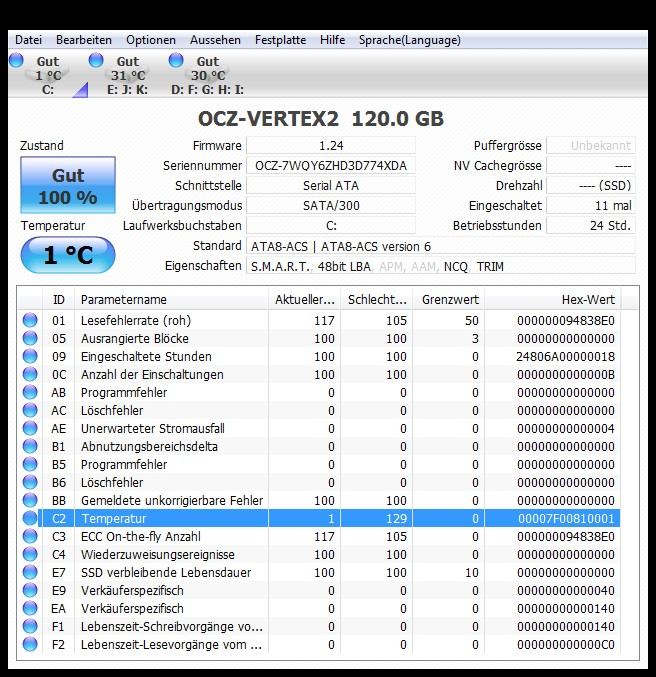Click the 1 °C temperature indicator button
This screenshot has width=656, height=677.
tap(68, 255)
